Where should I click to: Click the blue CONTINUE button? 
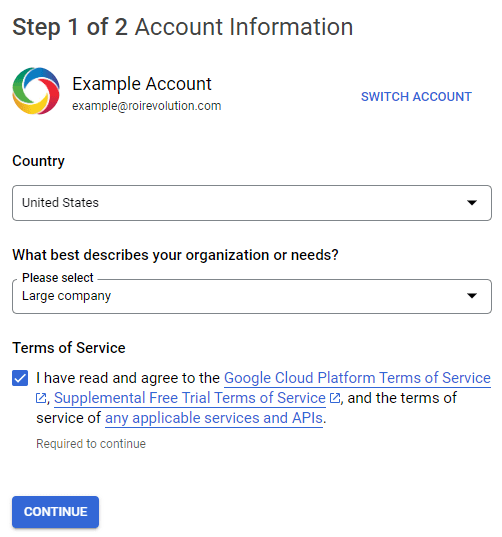point(55,512)
